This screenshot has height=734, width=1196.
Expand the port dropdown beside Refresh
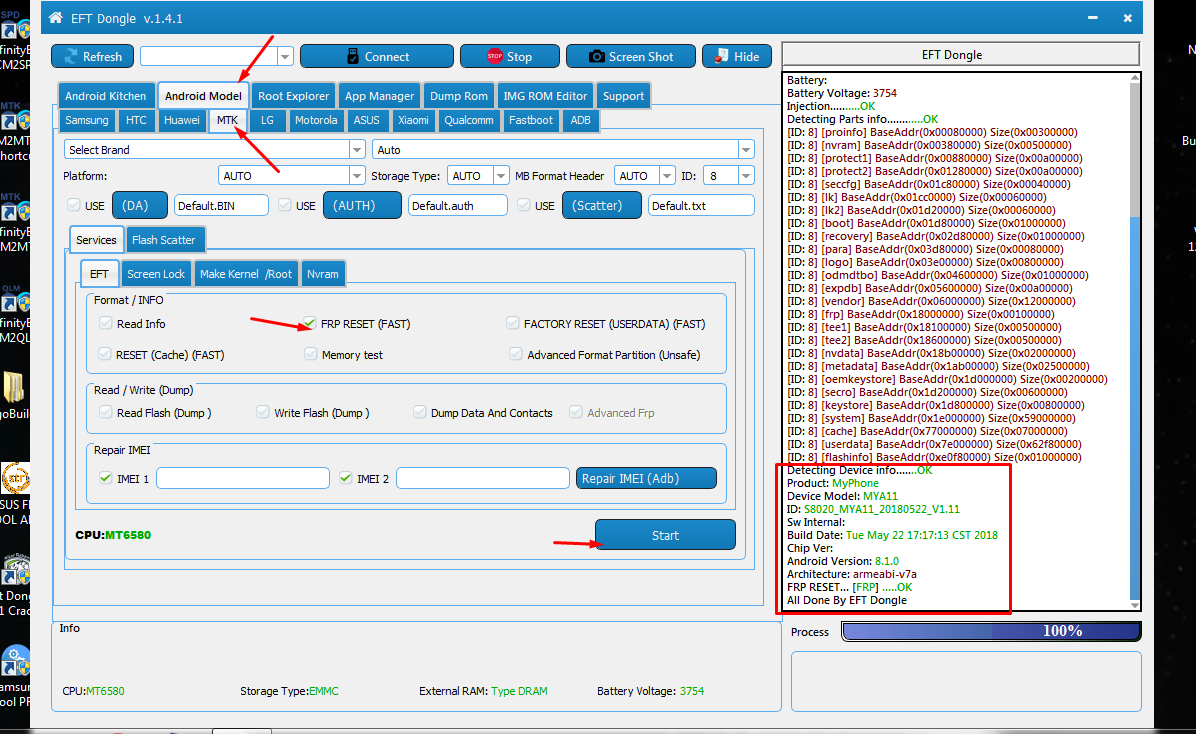285,56
